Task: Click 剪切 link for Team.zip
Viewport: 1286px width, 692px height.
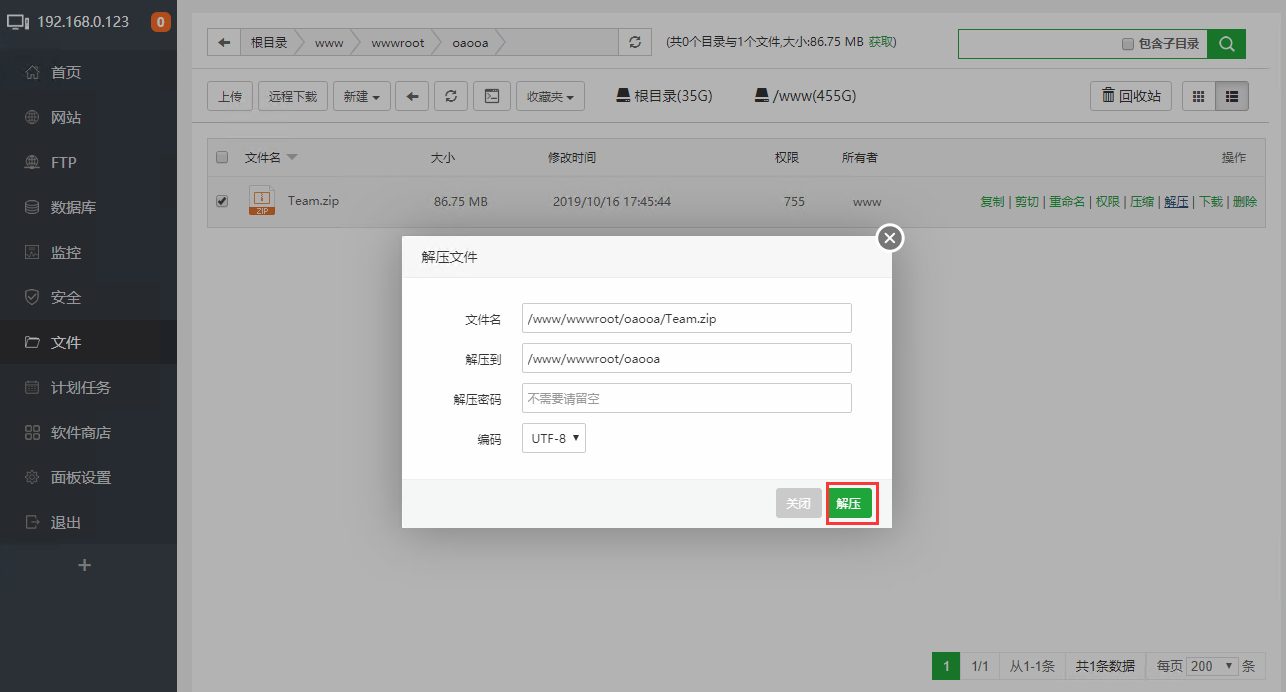Action: 1027,201
